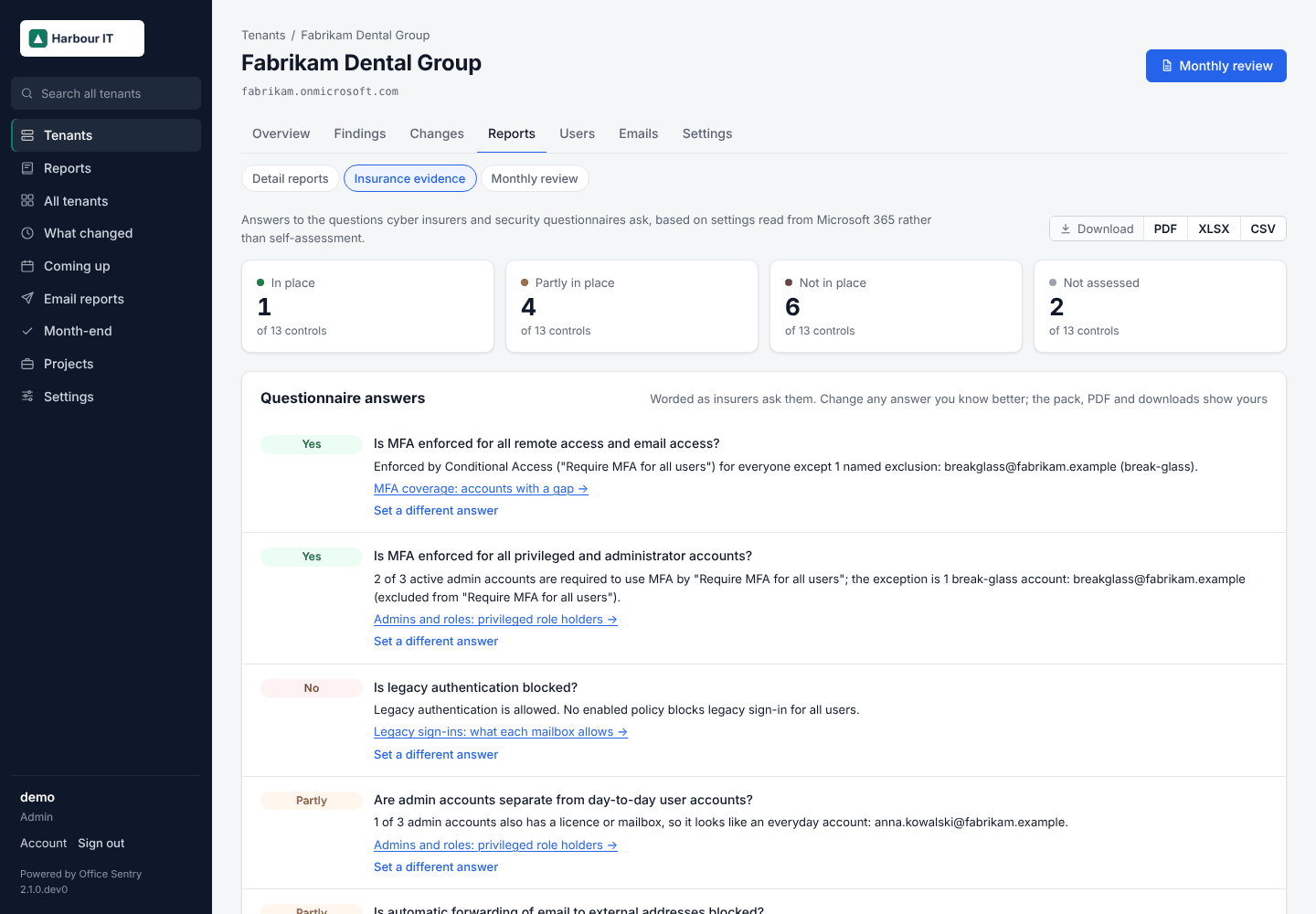Open Admins and roles link under privileged MFA question

point(495,619)
